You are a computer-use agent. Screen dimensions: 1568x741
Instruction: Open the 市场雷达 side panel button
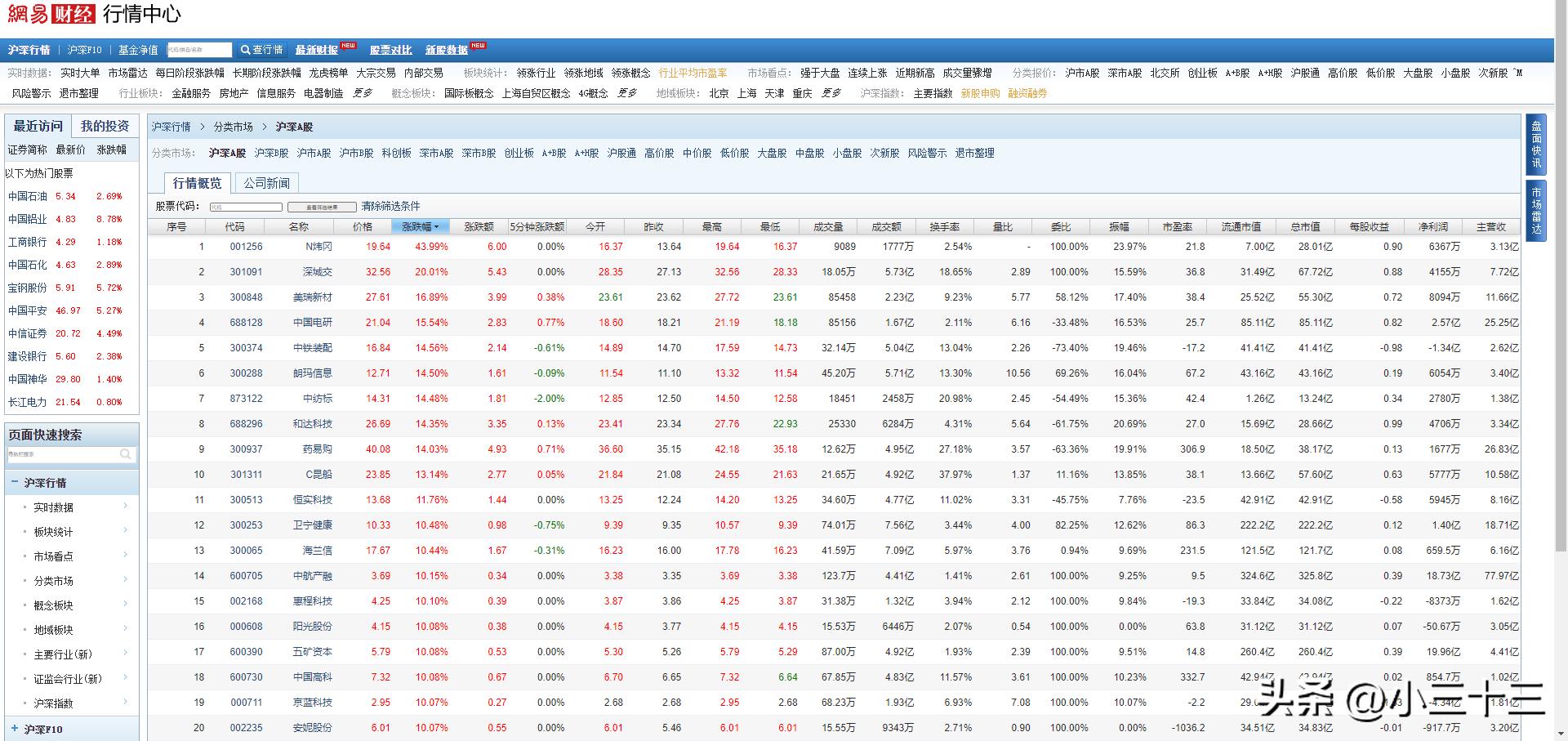pyautogui.click(x=1535, y=211)
